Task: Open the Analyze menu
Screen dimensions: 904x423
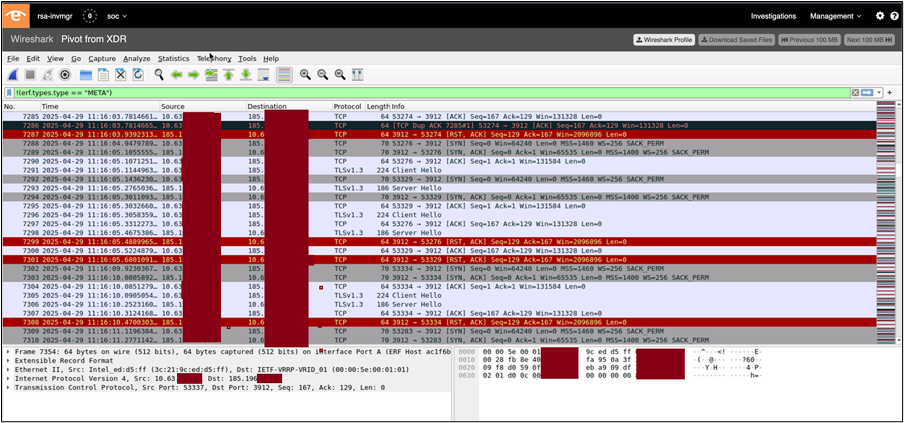Action: pyautogui.click(x=137, y=59)
